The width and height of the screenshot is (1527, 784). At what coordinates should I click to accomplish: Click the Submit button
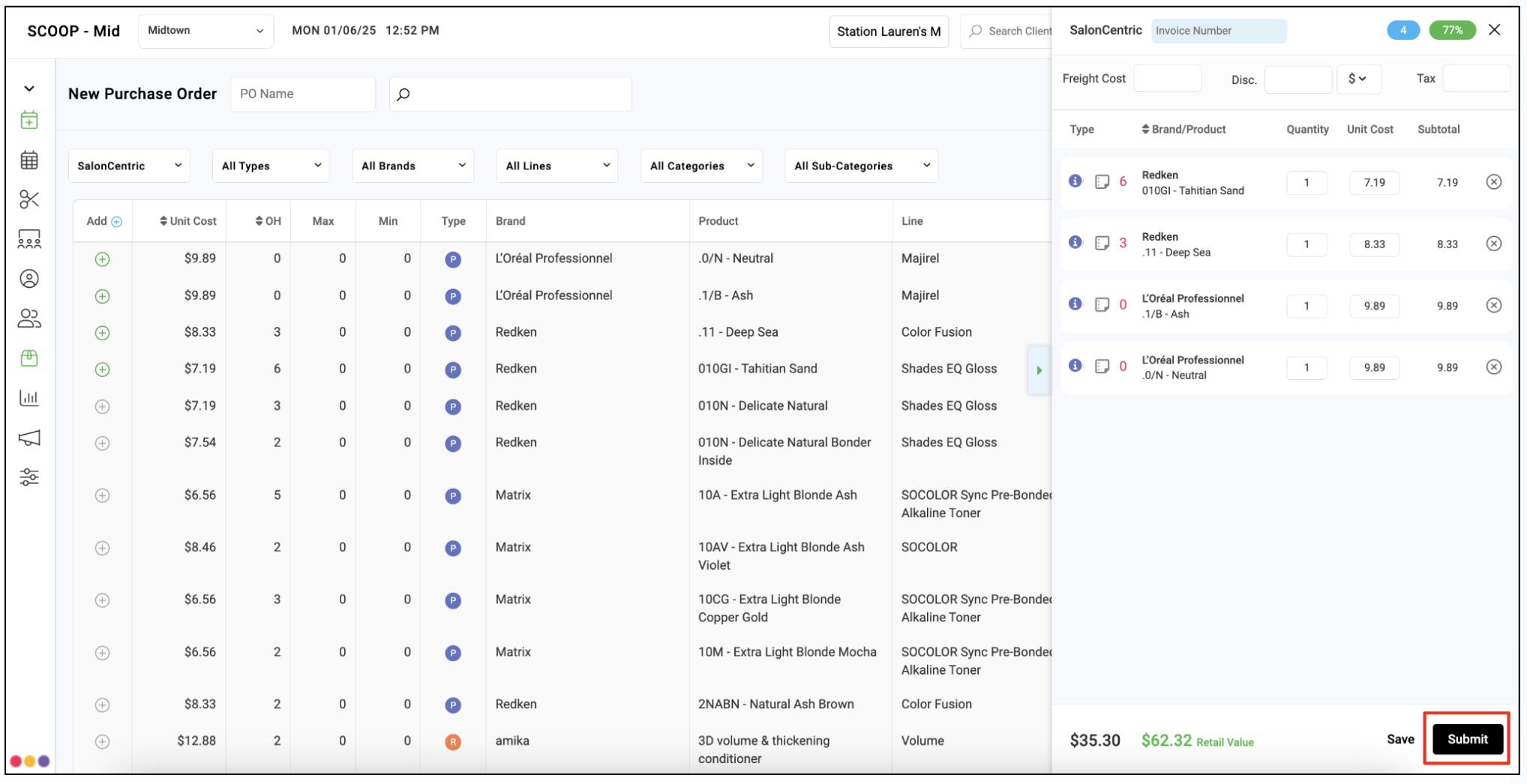[1468, 739]
